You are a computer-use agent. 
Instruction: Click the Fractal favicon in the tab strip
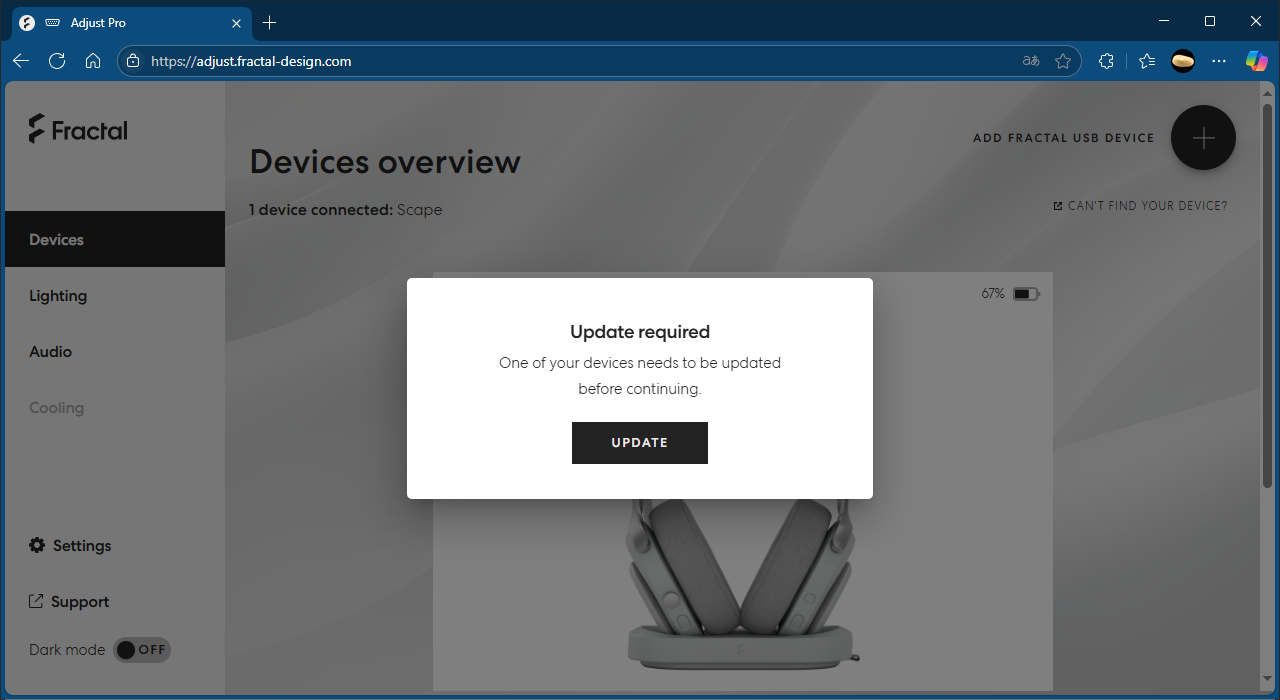(x=27, y=23)
